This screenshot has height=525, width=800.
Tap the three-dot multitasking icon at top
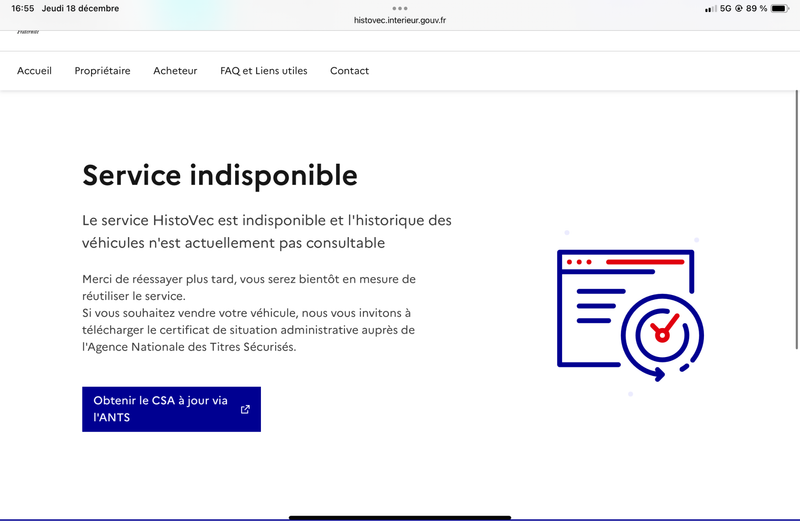click(x=400, y=8)
